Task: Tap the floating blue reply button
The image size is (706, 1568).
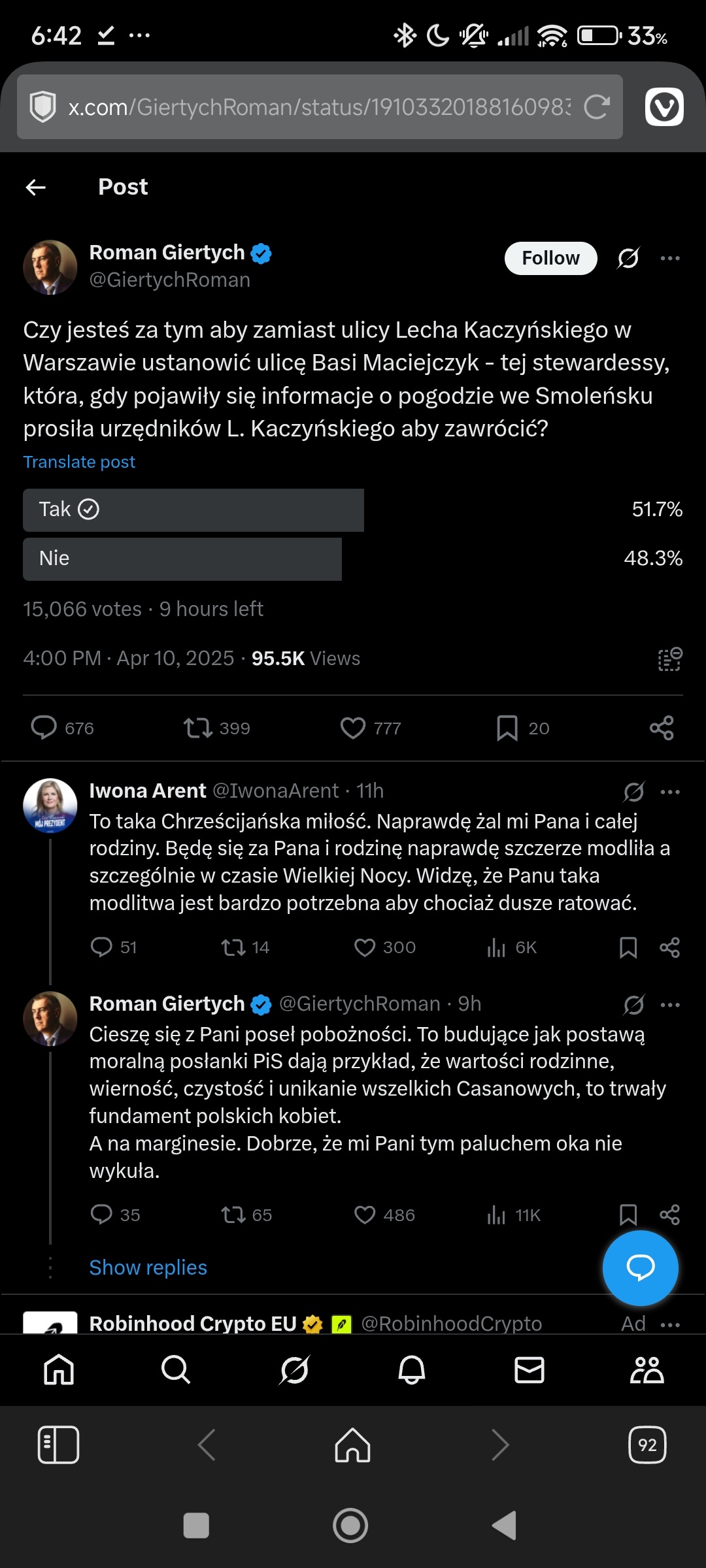Action: (640, 1267)
